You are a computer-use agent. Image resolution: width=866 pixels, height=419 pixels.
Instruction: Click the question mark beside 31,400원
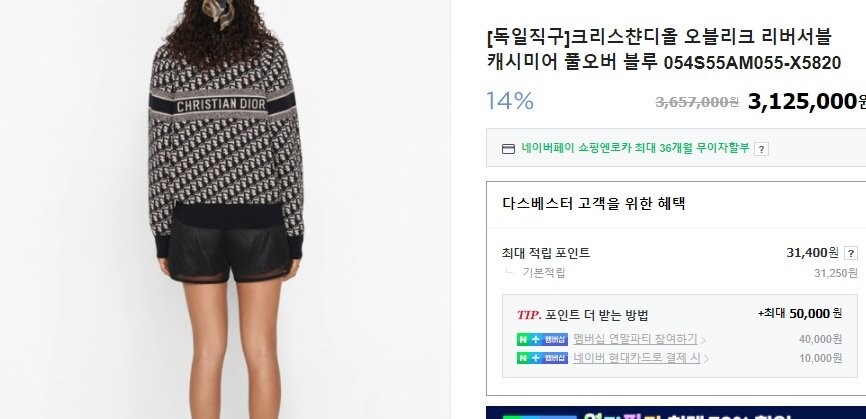pos(851,253)
